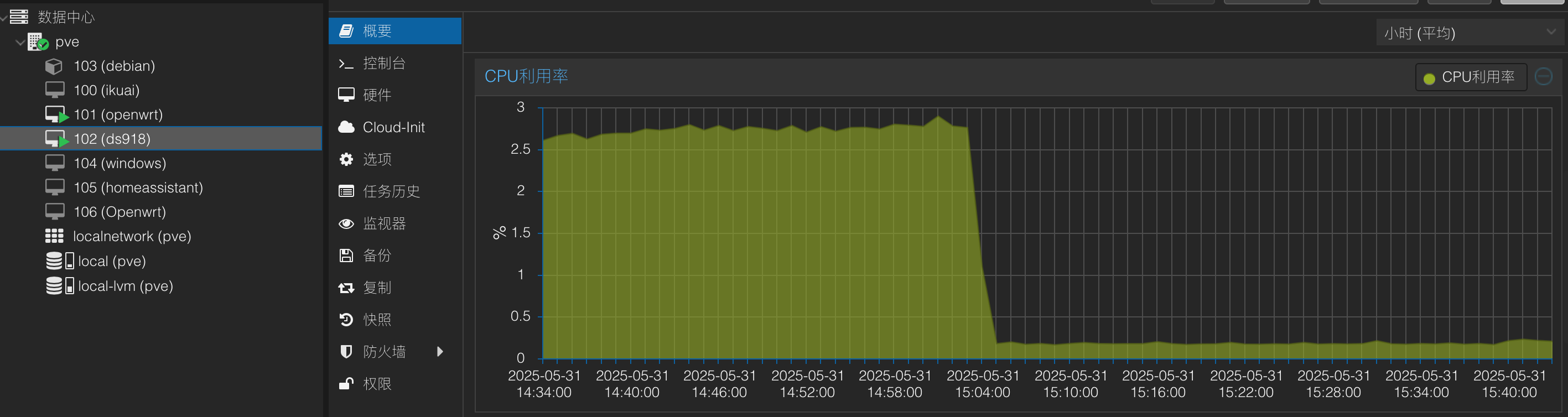Toggle the CPU利用率 legend series
This screenshot has height=417, width=1568.
click(1471, 77)
